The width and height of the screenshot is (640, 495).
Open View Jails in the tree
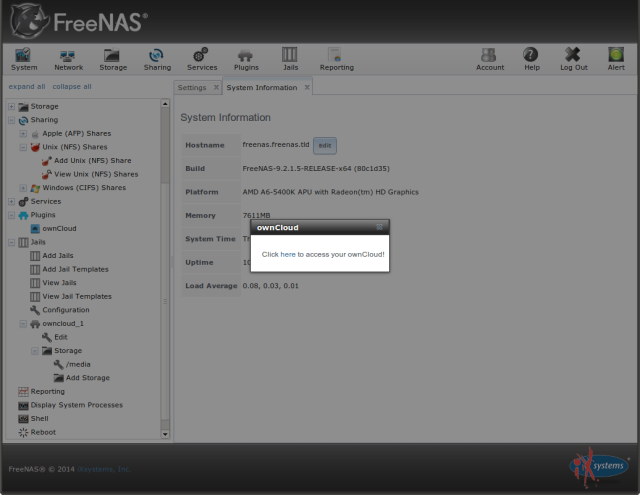[60, 283]
